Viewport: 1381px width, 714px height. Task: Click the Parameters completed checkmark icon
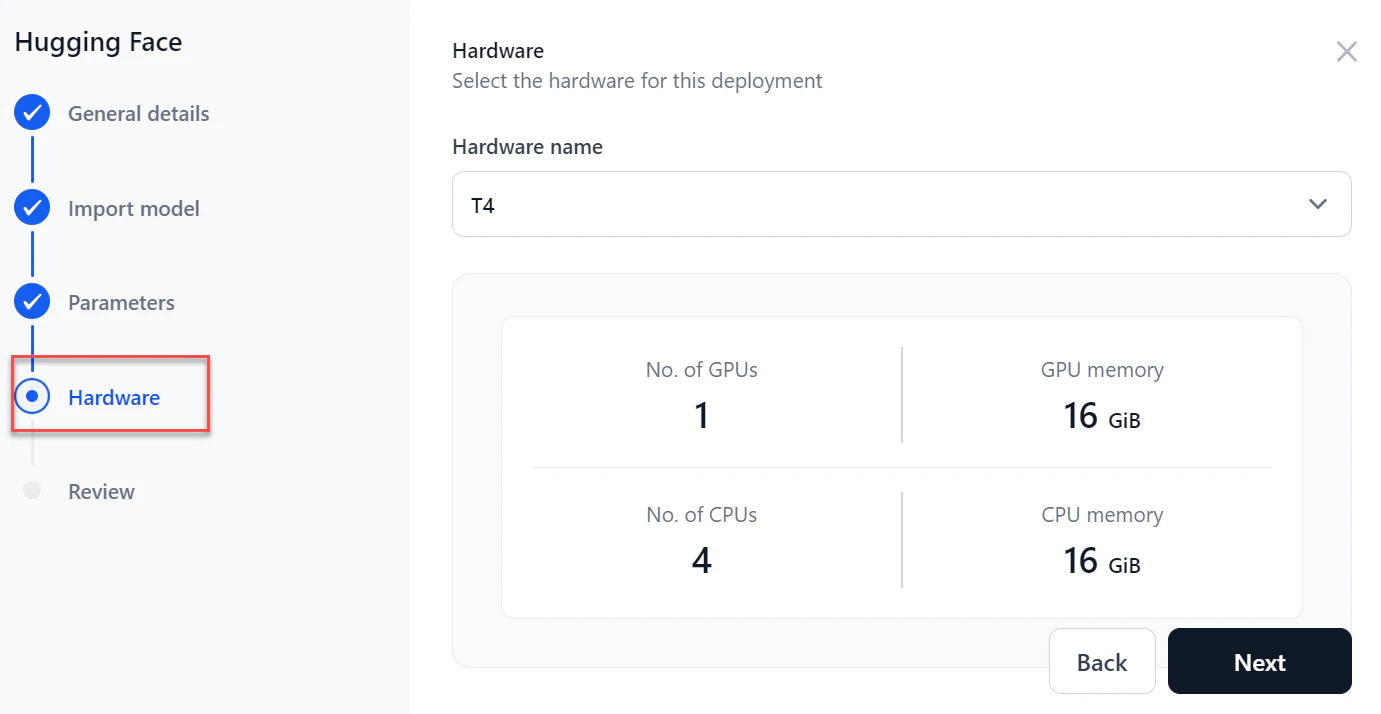click(x=31, y=301)
